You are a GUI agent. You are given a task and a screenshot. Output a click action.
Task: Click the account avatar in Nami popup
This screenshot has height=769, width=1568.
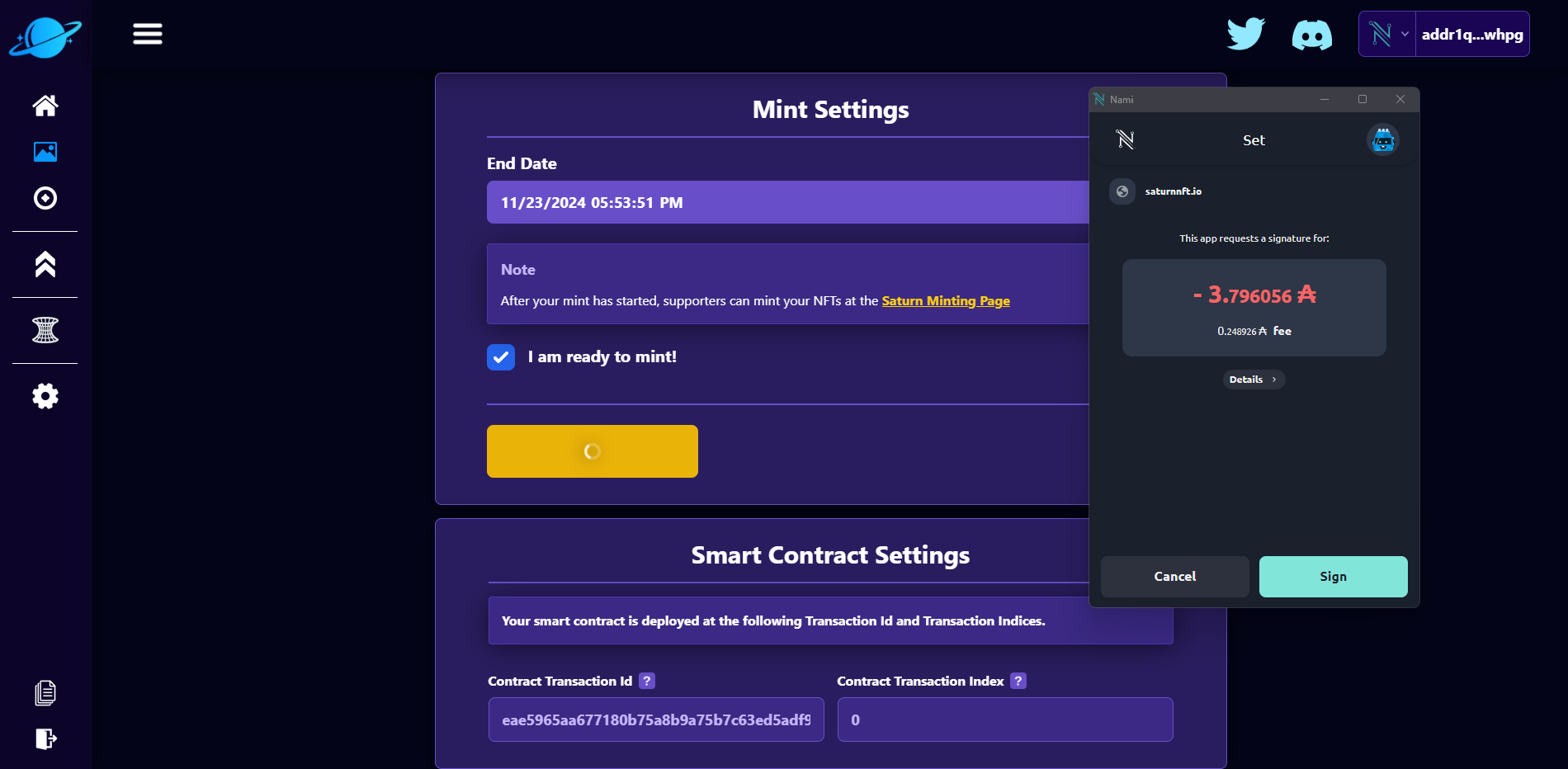[1383, 140]
